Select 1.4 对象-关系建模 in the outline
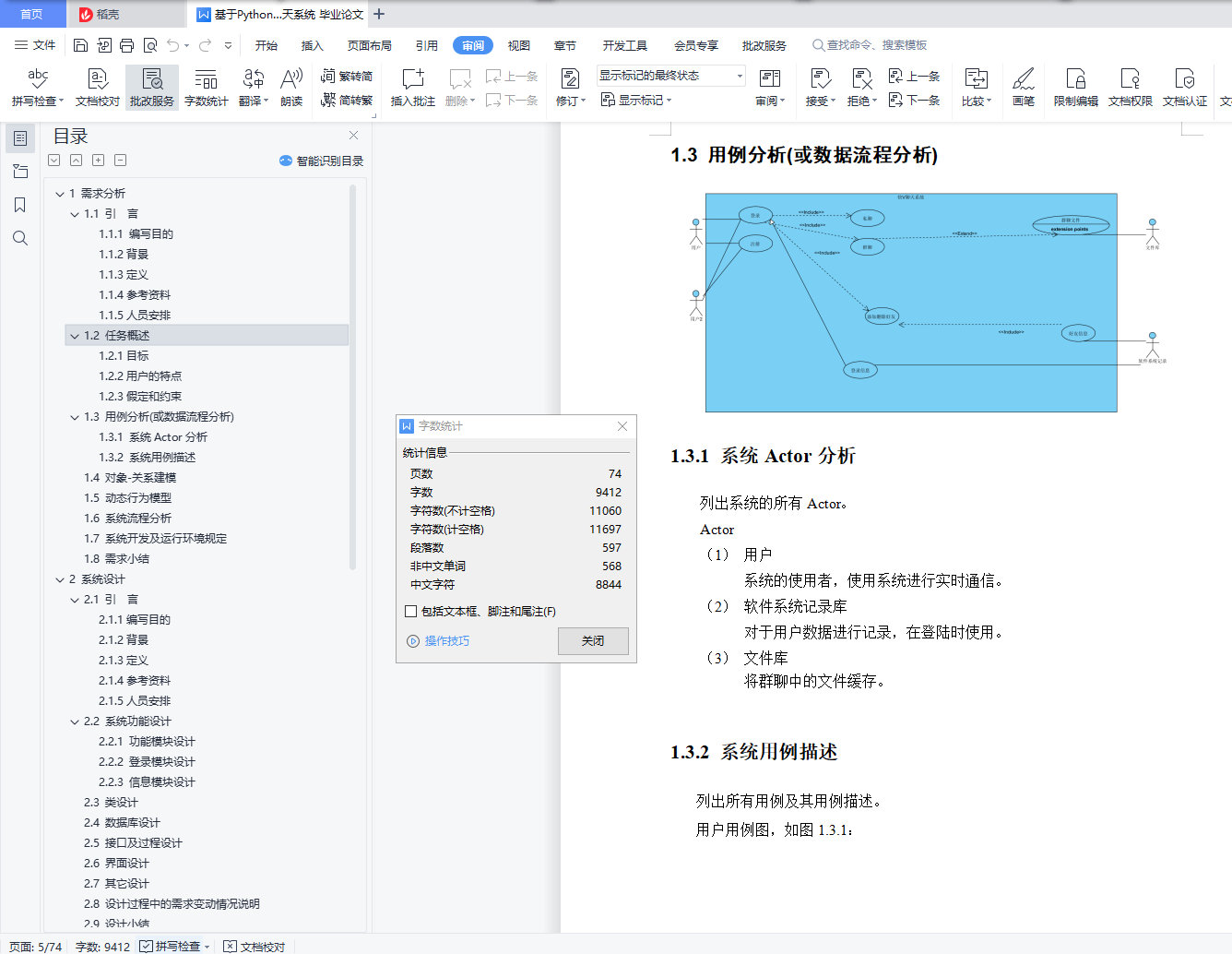The width and height of the screenshot is (1232, 954). point(130,478)
